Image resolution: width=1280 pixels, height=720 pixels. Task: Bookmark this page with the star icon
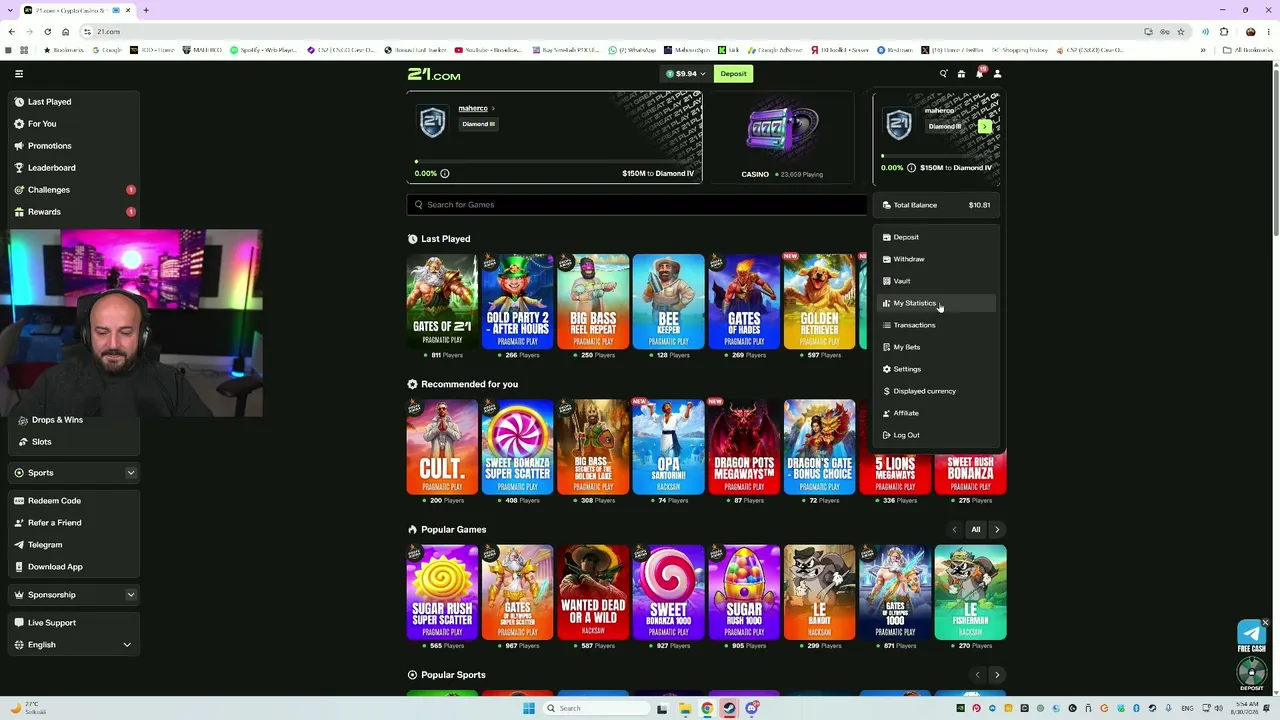1181,32
